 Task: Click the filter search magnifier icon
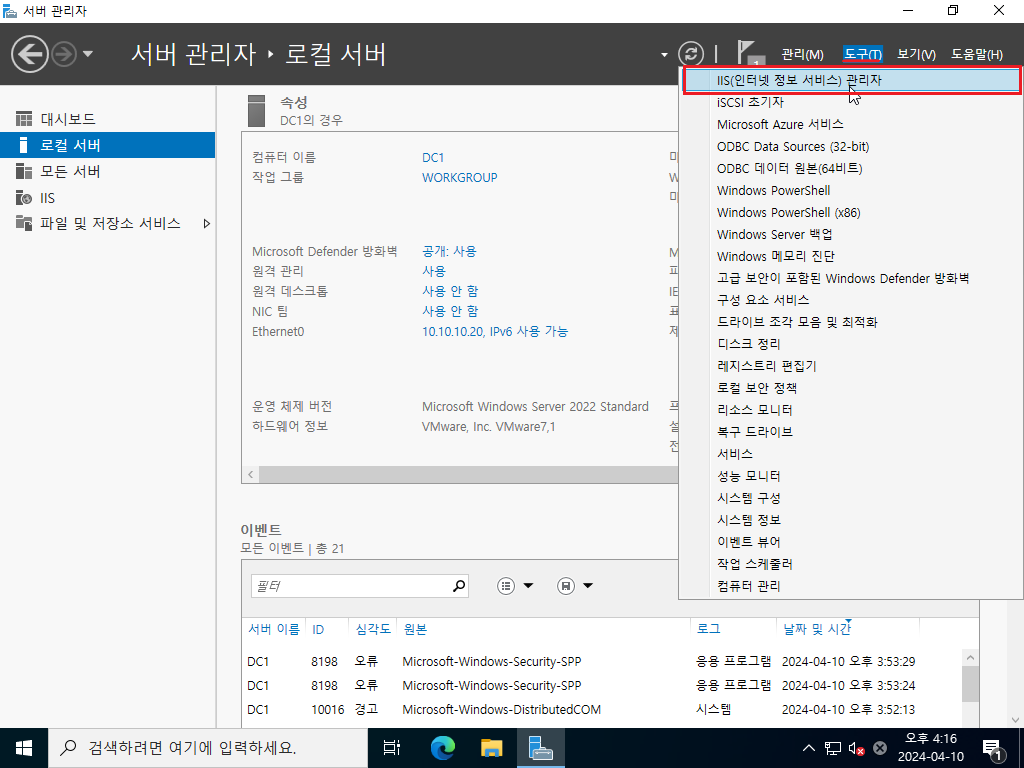(x=459, y=586)
